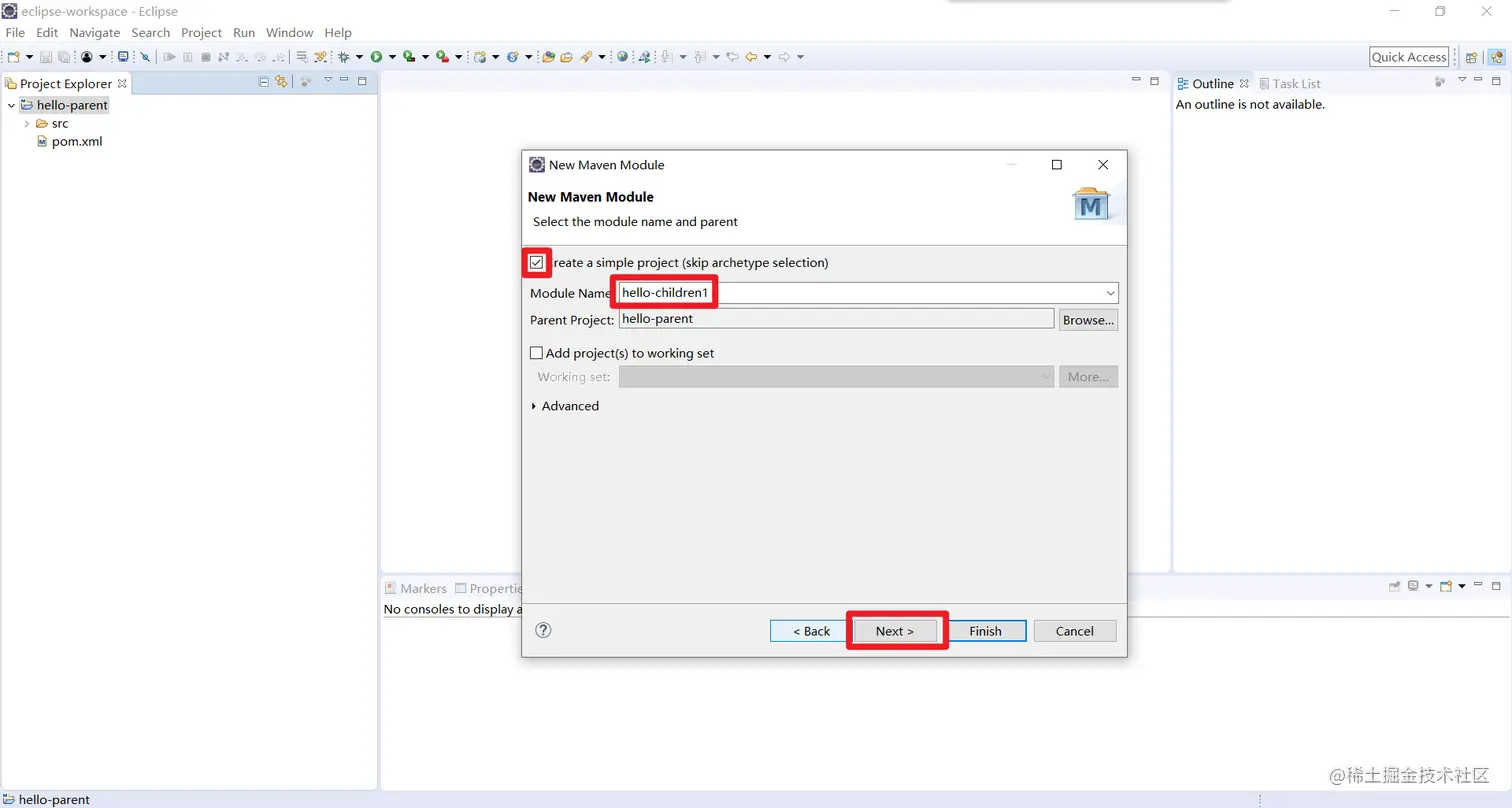The image size is (1512, 808).
Task: Switch to the Task List tab
Action: [x=1290, y=84]
